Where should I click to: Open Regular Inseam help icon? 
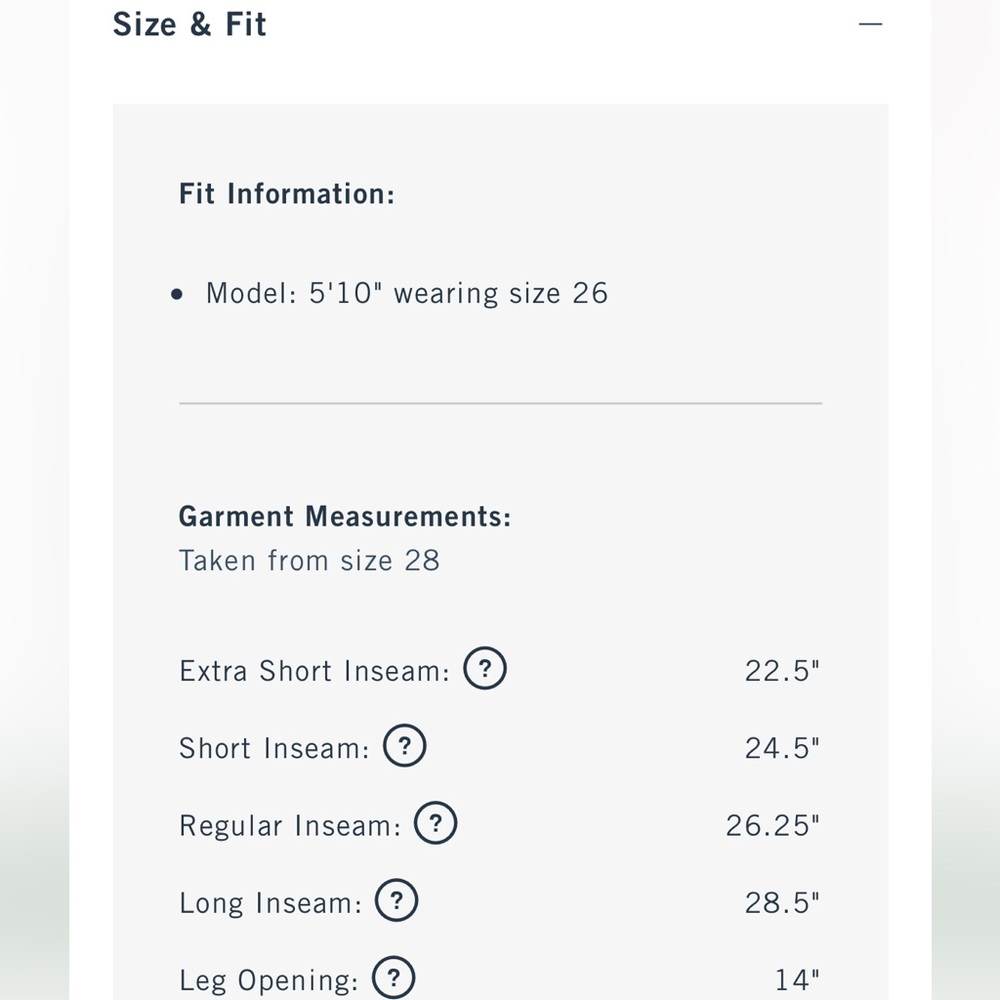tap(436, 823)
